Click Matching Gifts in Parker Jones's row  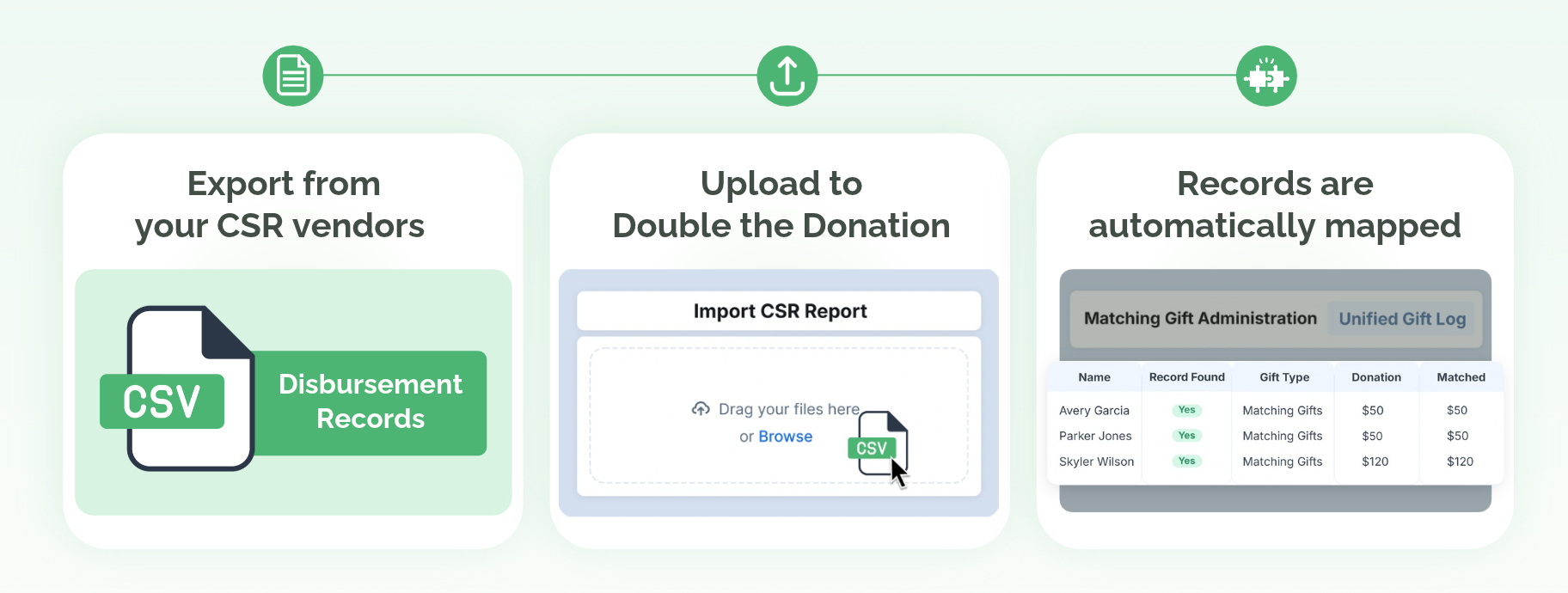click(x=1282, y=436)
